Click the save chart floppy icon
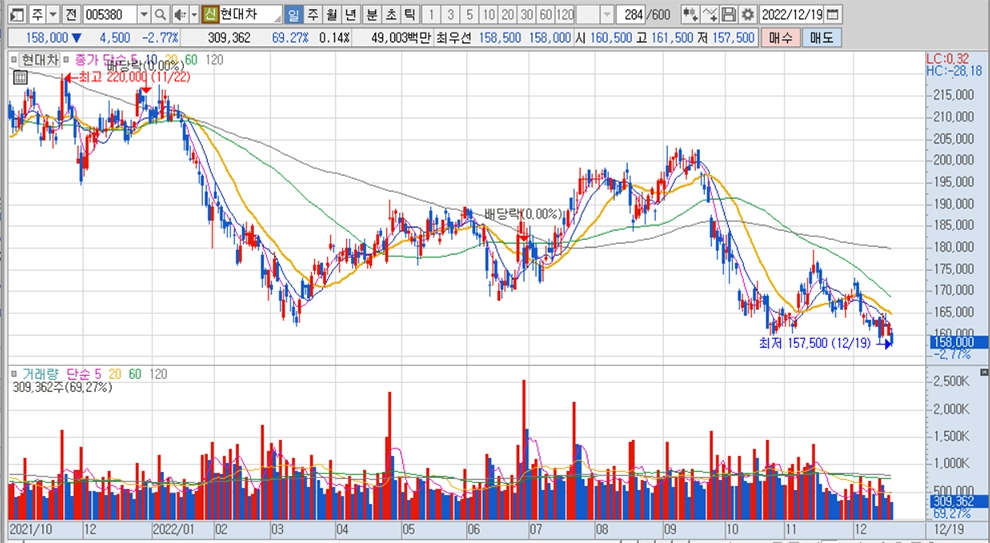This screenshot has width=990, height=543. (729, 15)
